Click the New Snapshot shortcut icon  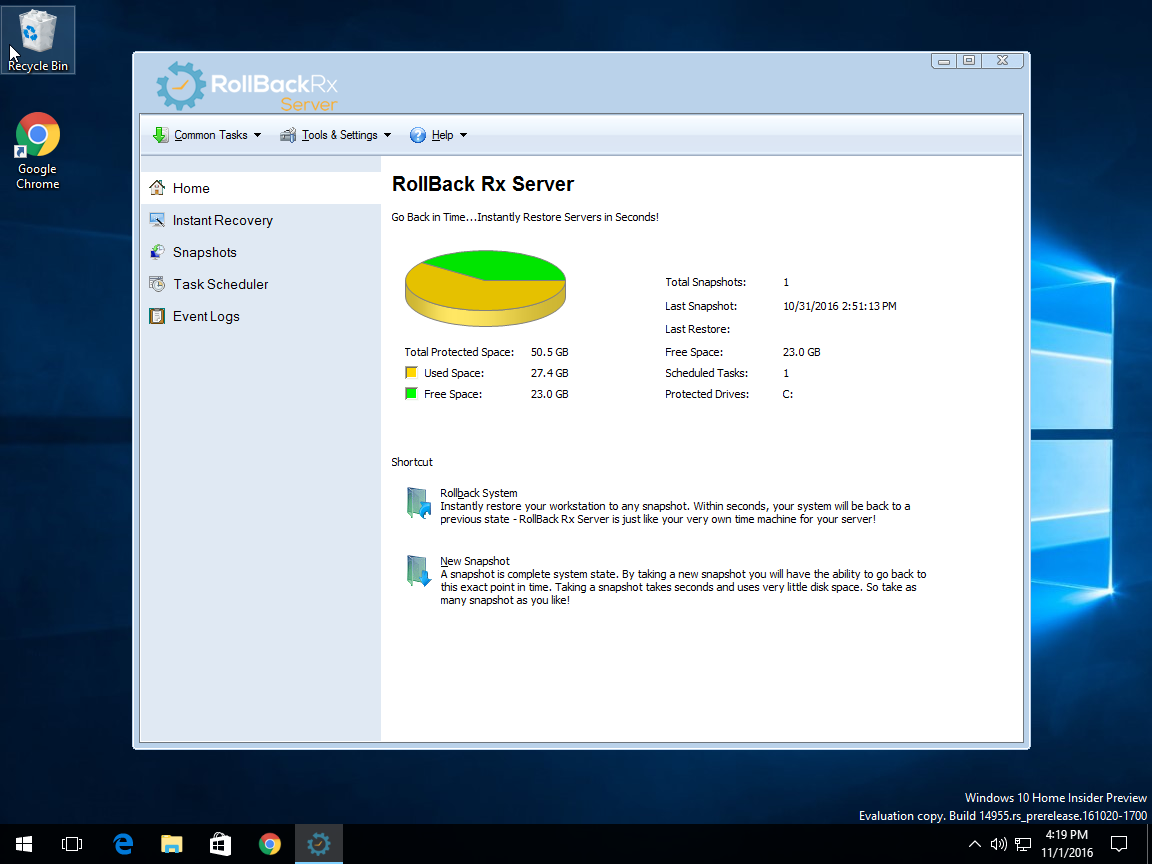pyautogui.click(x=418, y=571)
